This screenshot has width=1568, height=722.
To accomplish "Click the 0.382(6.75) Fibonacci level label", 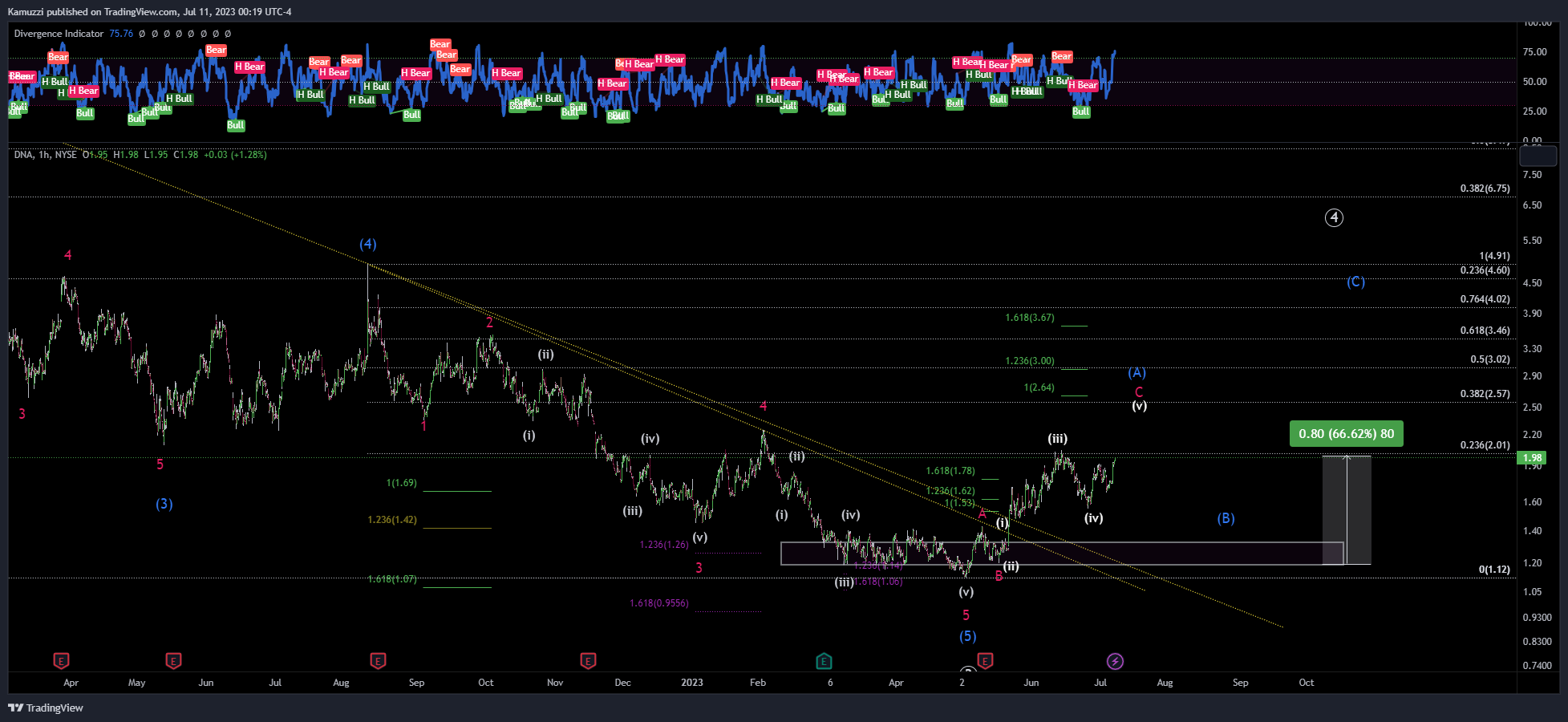I will (x=1485, y=189).
